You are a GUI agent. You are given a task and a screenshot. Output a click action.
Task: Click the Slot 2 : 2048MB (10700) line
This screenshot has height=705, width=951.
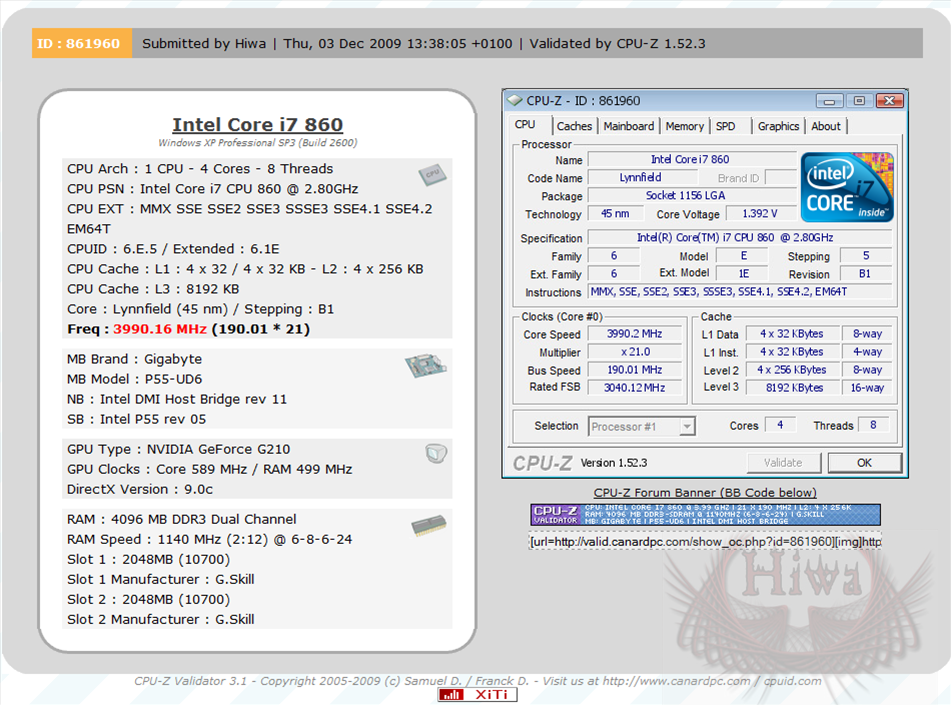pyautogui.click(x=149, y=599)
